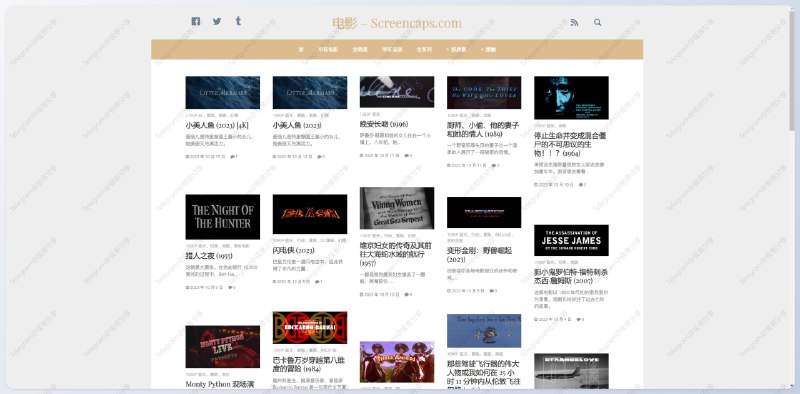Open the Little Mermaid 4K thumbnail
Screen dimensions: 800x394
[222, 92]
